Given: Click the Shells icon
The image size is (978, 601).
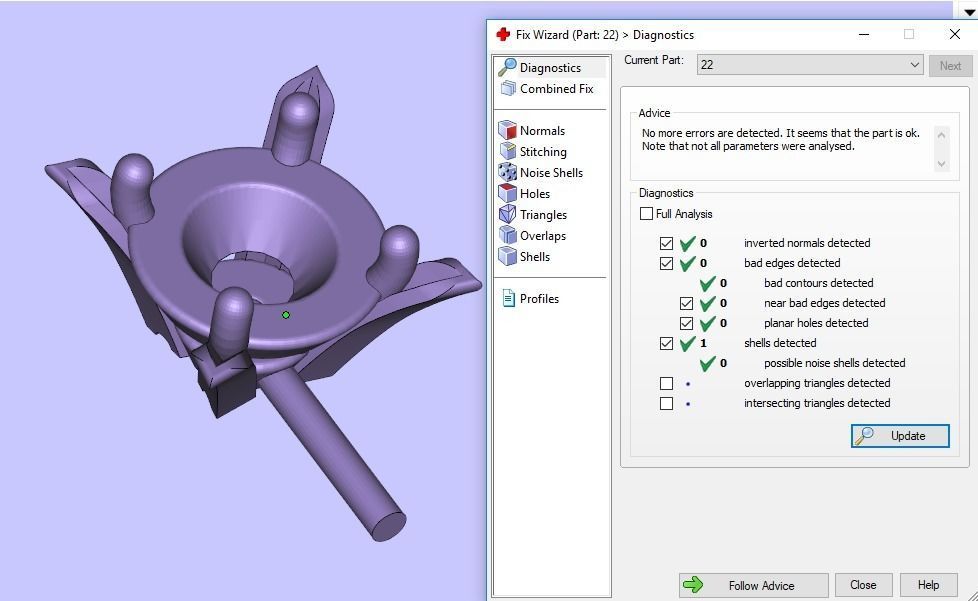Looking at the screenshot, I should [507, 256].
